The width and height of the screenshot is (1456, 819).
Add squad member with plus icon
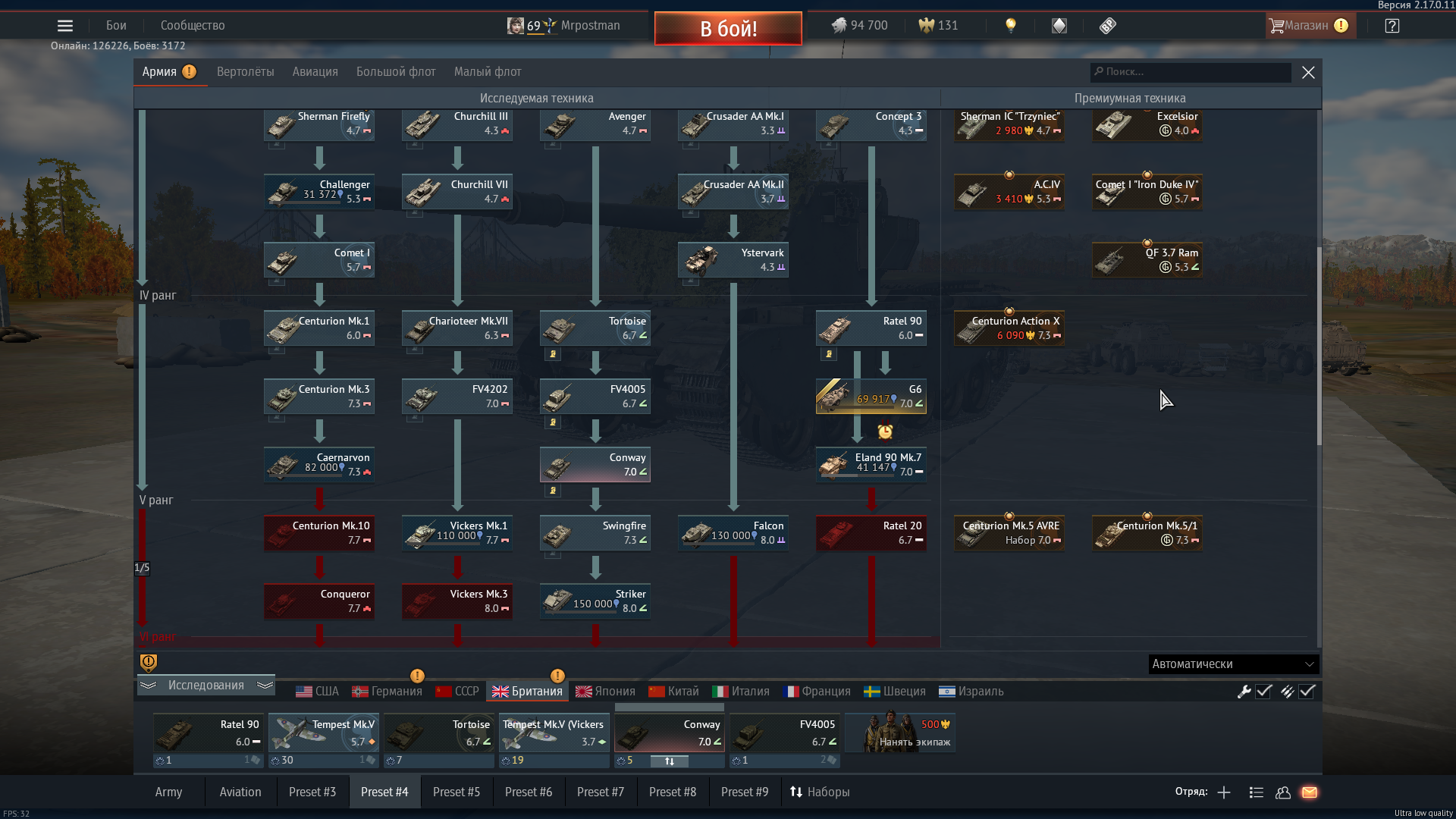point(1224,792)
